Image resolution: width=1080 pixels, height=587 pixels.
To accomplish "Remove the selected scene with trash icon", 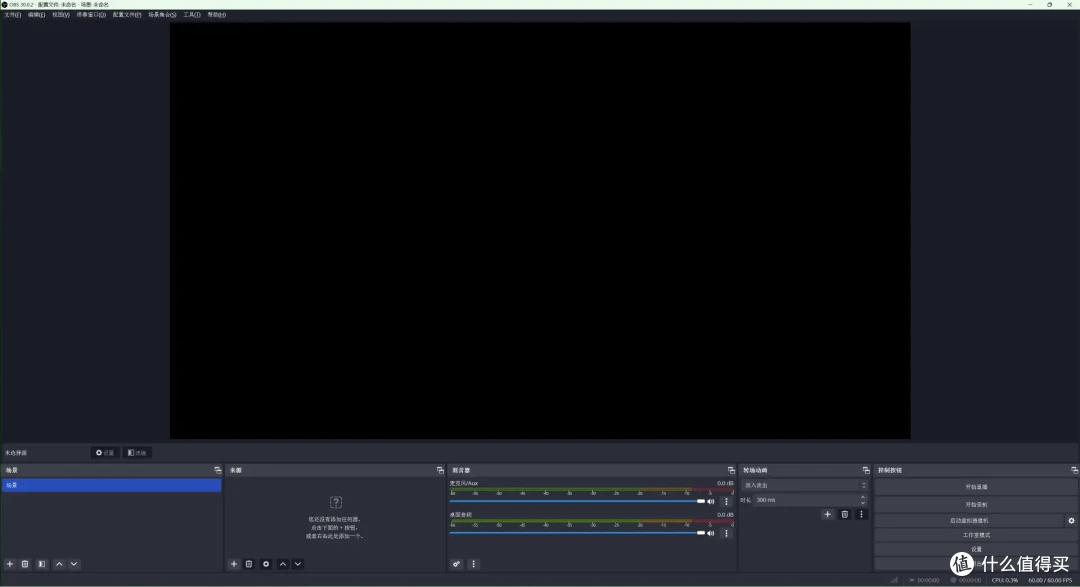I will (x=25, y=564).
